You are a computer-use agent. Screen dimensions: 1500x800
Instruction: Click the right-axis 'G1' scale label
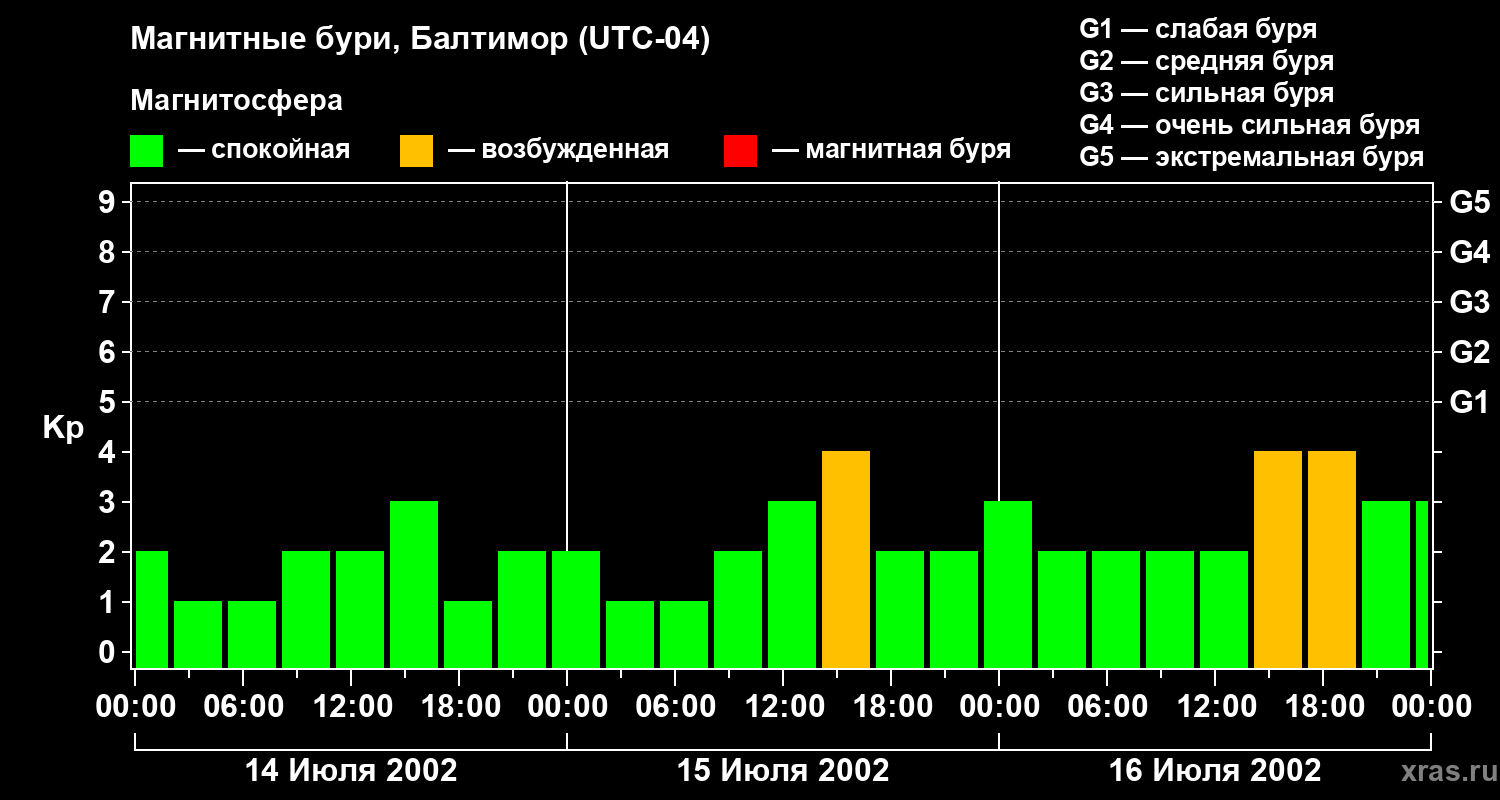coord(1470,402)
